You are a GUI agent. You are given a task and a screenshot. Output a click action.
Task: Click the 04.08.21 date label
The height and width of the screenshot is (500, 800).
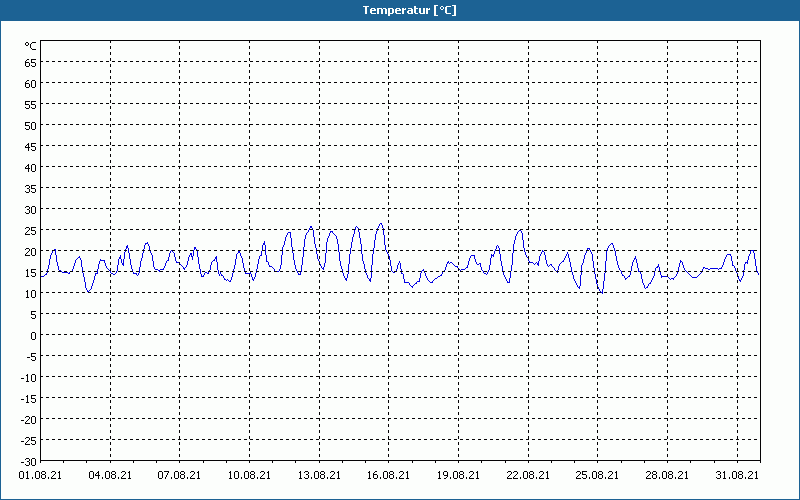pos(110,475)
